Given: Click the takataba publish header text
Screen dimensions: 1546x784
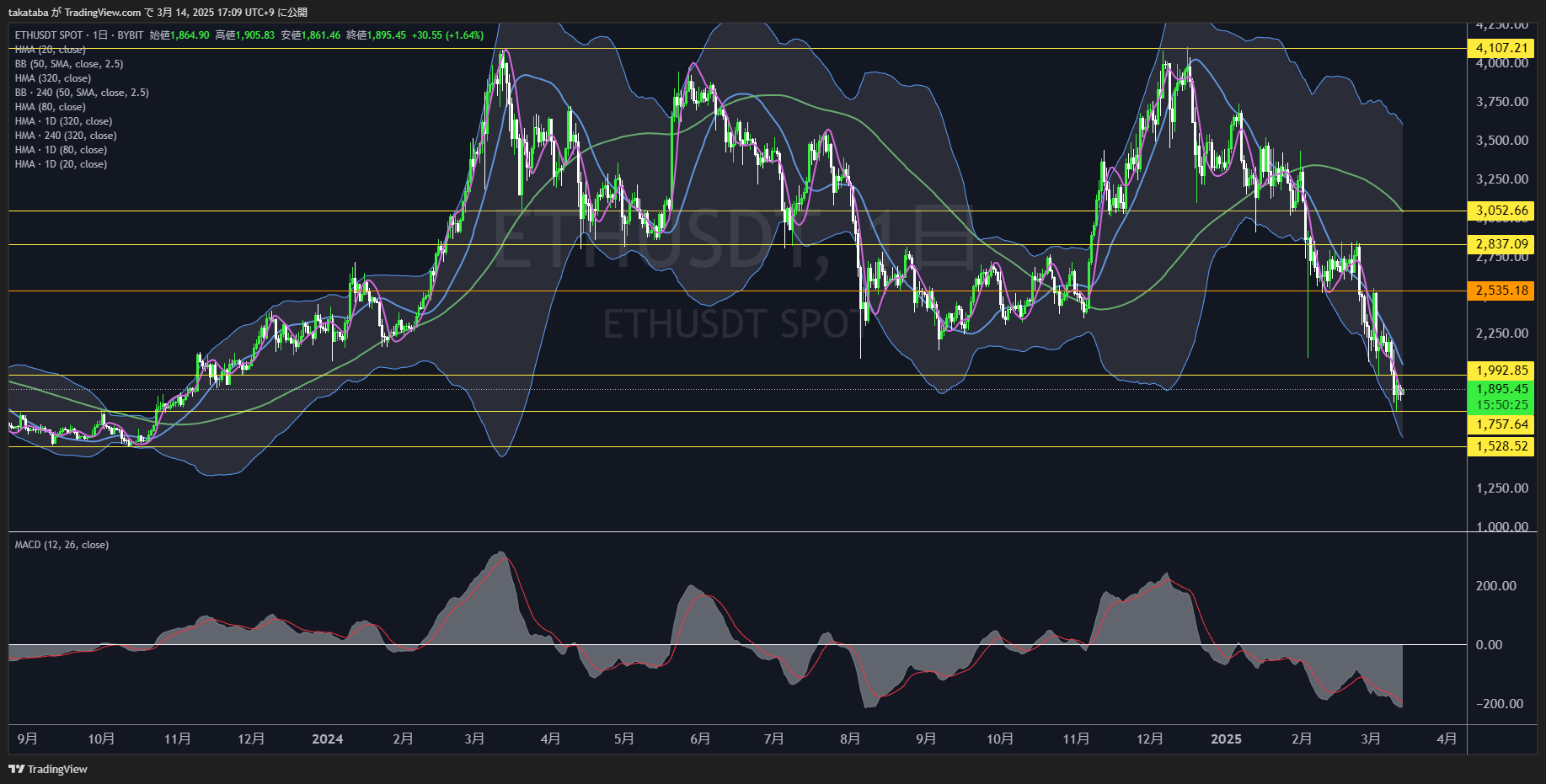Looking at the screenshot, I should point(158,12).
